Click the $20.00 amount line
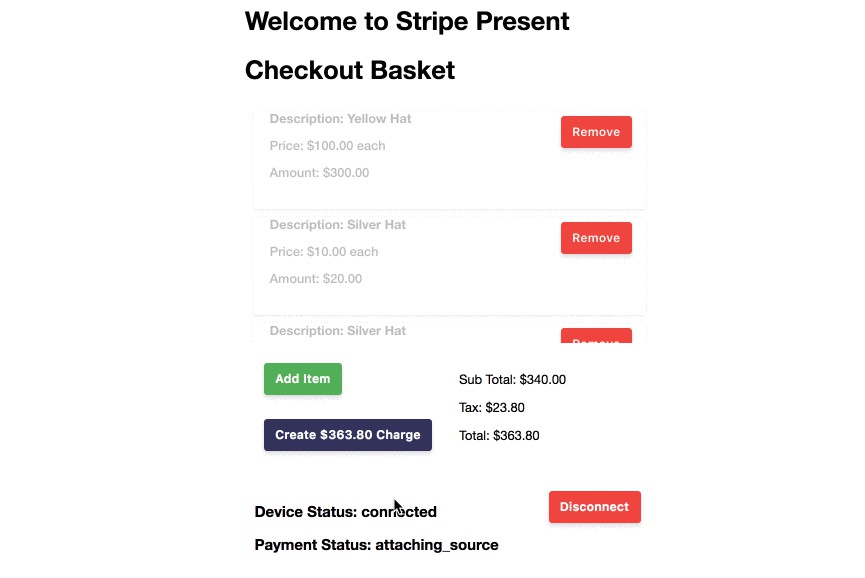Screen dimensions: 865x578 tap(316, 279)
